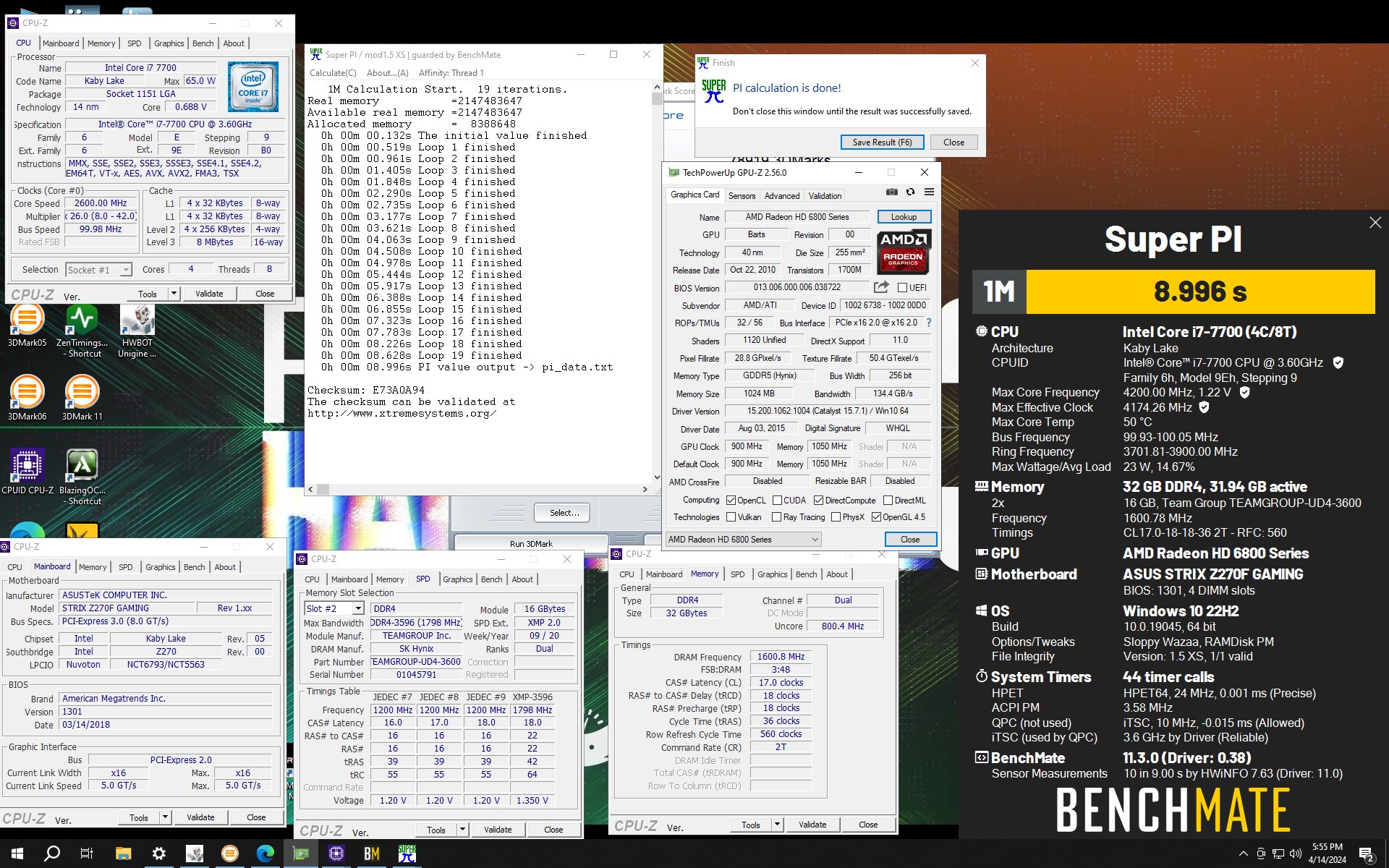1389x868 pixels.
Task: Open Microsoft Edge from taskbar
Action: pos(266,854)
